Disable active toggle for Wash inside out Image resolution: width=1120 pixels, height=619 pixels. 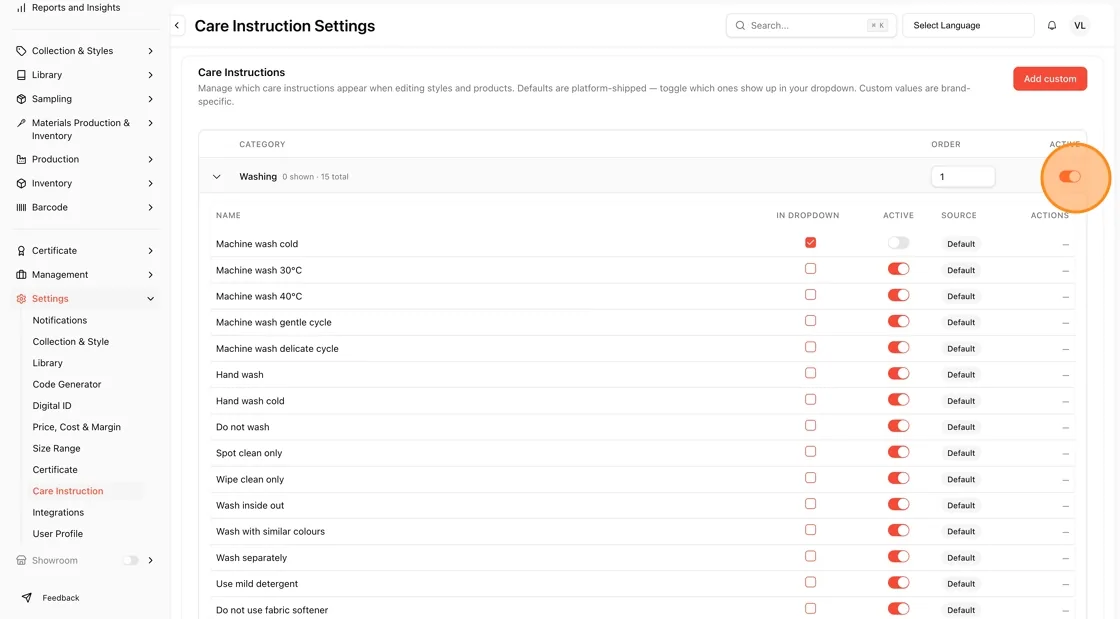pyautogui.click(x=899, y=504)
